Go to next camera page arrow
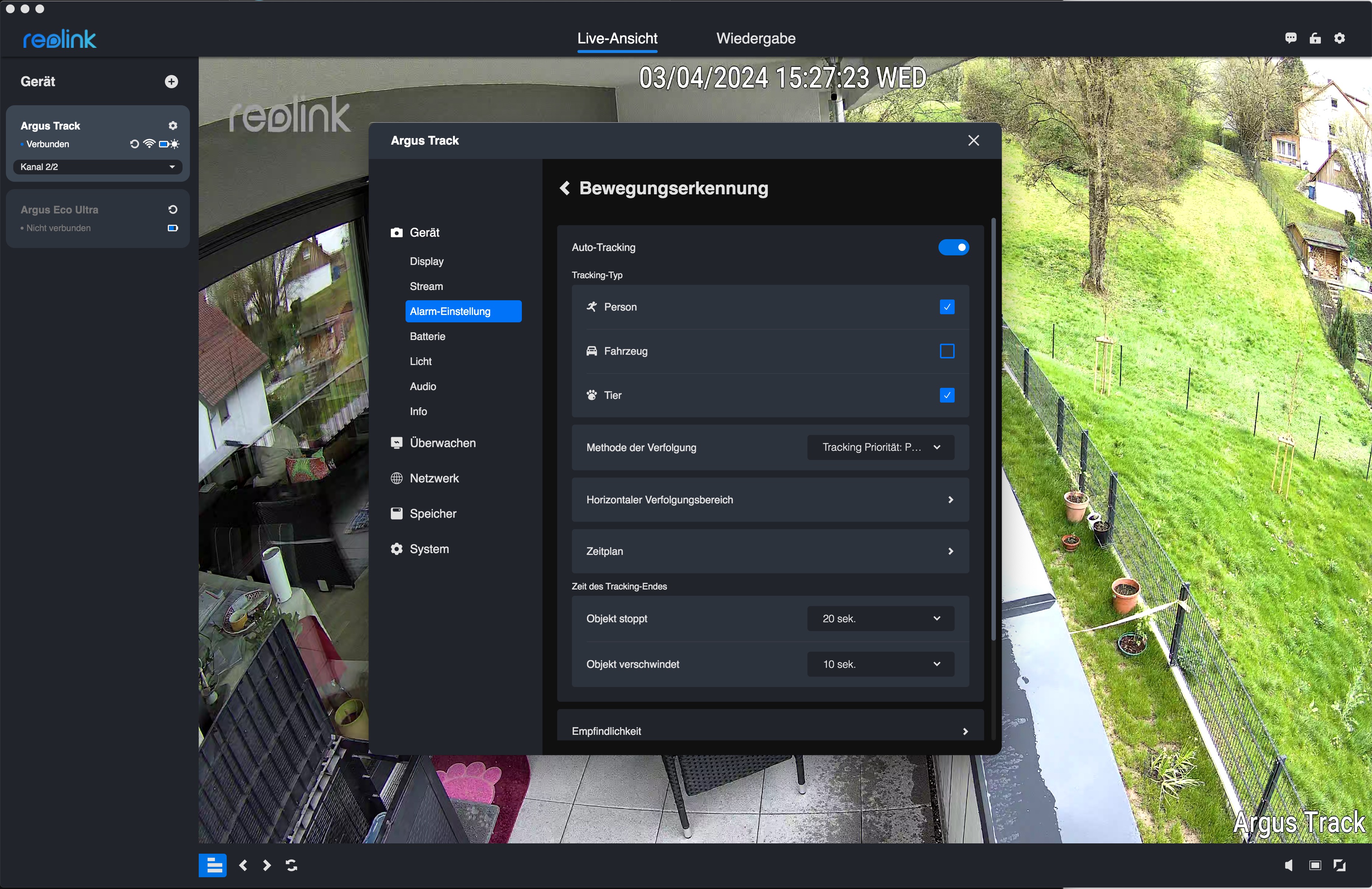The width and height of the screenshot is (1372, 889). pos(266,865)
